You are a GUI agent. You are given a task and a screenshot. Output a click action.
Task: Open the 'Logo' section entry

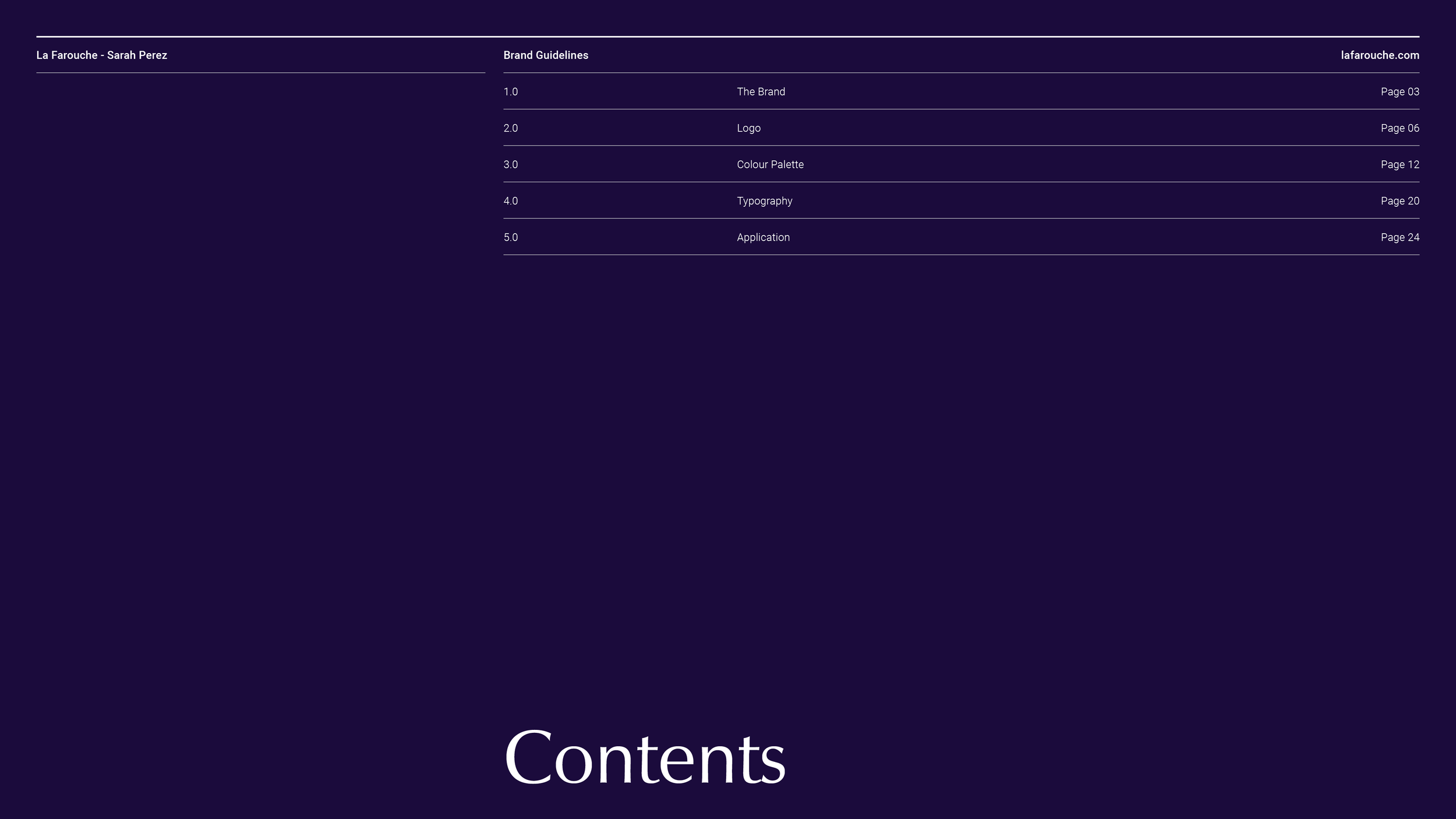coord(748,128)
